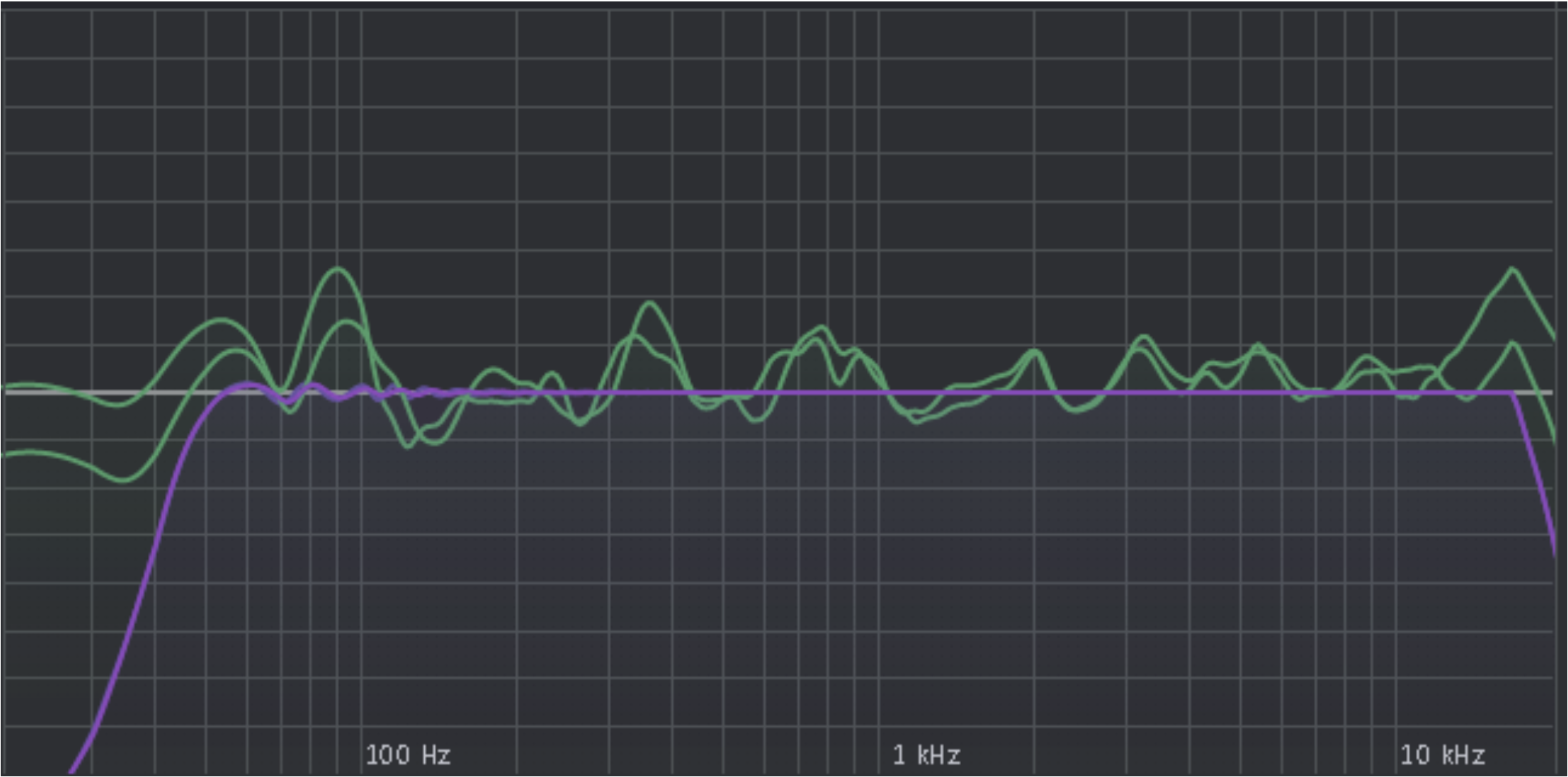Click the 10 kHz axis label
Screen dimensions: 1568x777
pyautogui.click(x=1442, y=755)
